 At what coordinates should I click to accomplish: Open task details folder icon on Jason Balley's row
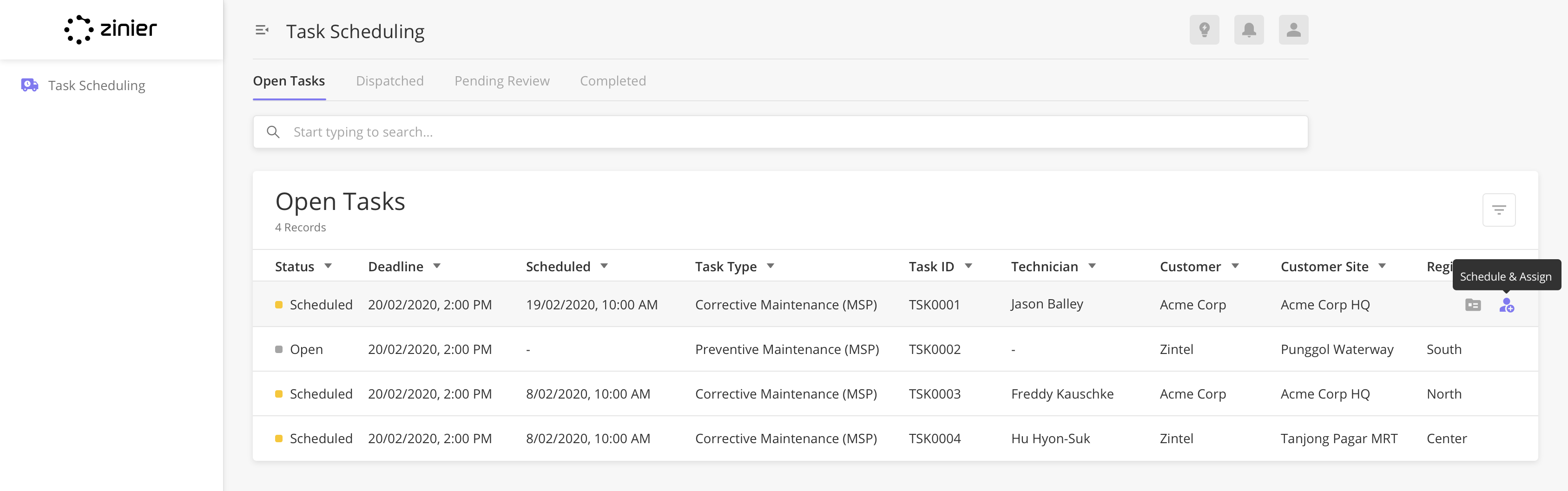(x=1473, y=306)
